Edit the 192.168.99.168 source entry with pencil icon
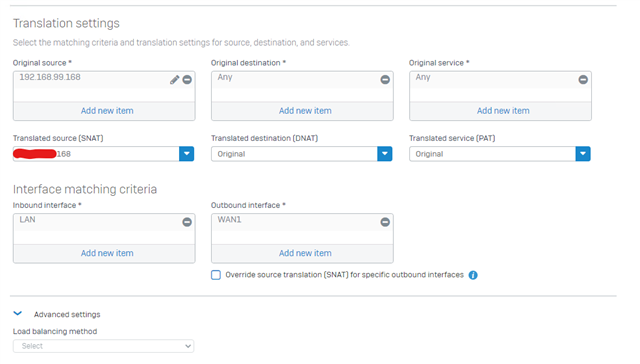Viewport: 640px width, 364px height. (174, 80)
